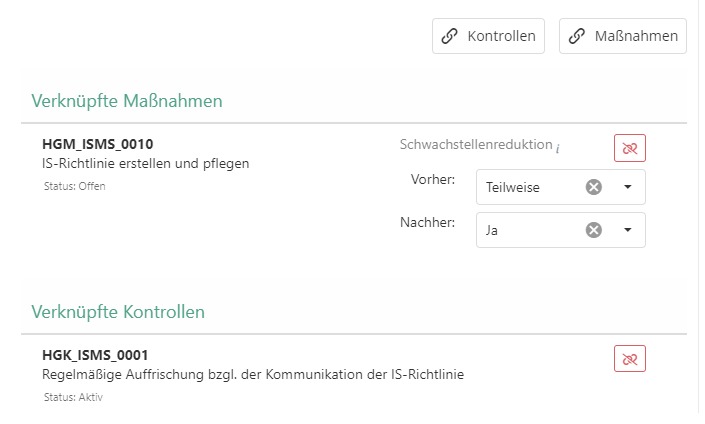Viewport: 705px width, 424px height.
Task: Click the Maßnahmen link button
Action: pos(623,36)
